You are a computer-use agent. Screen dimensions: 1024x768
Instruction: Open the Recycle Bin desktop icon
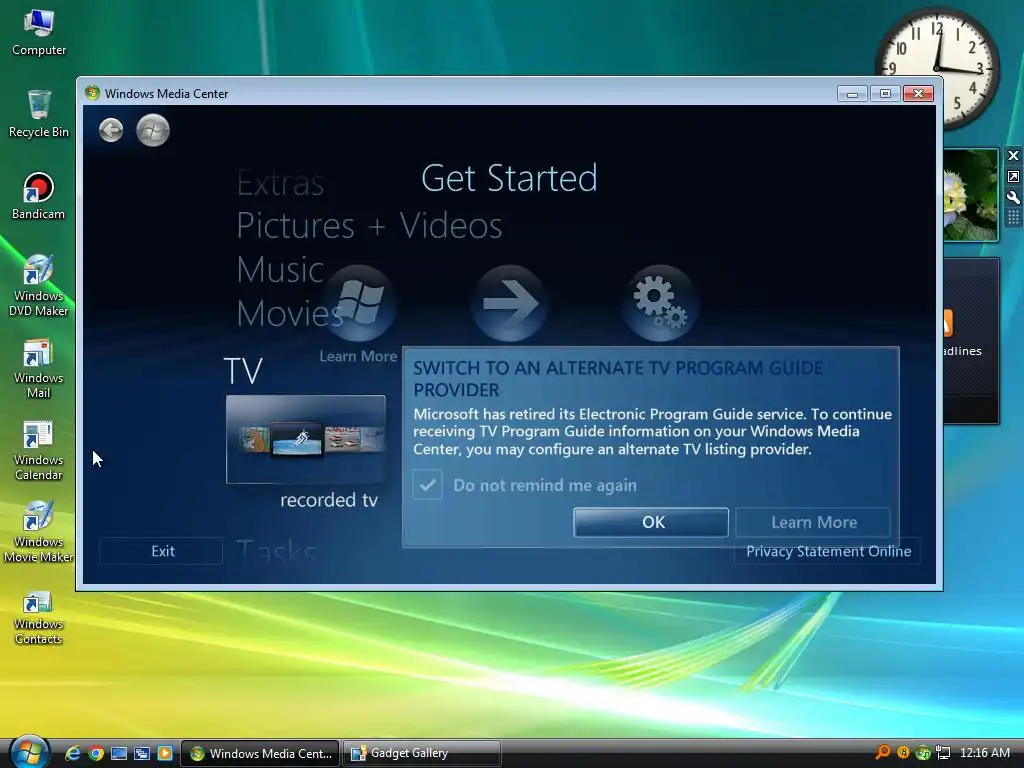pyautogui.click(x=39, y=114)
